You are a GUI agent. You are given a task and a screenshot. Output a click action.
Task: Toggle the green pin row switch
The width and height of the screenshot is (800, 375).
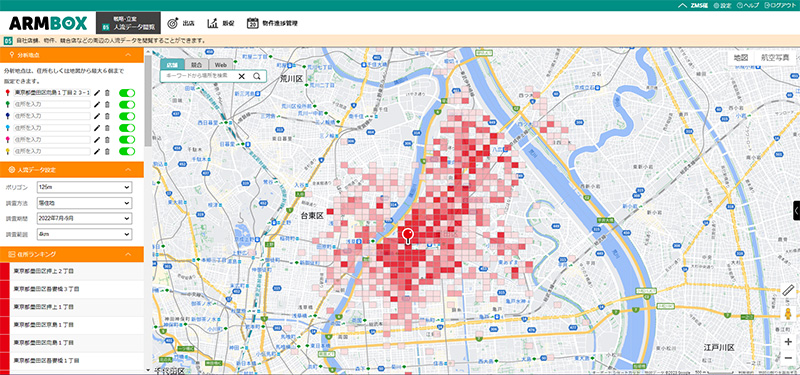tap(127, 105)
